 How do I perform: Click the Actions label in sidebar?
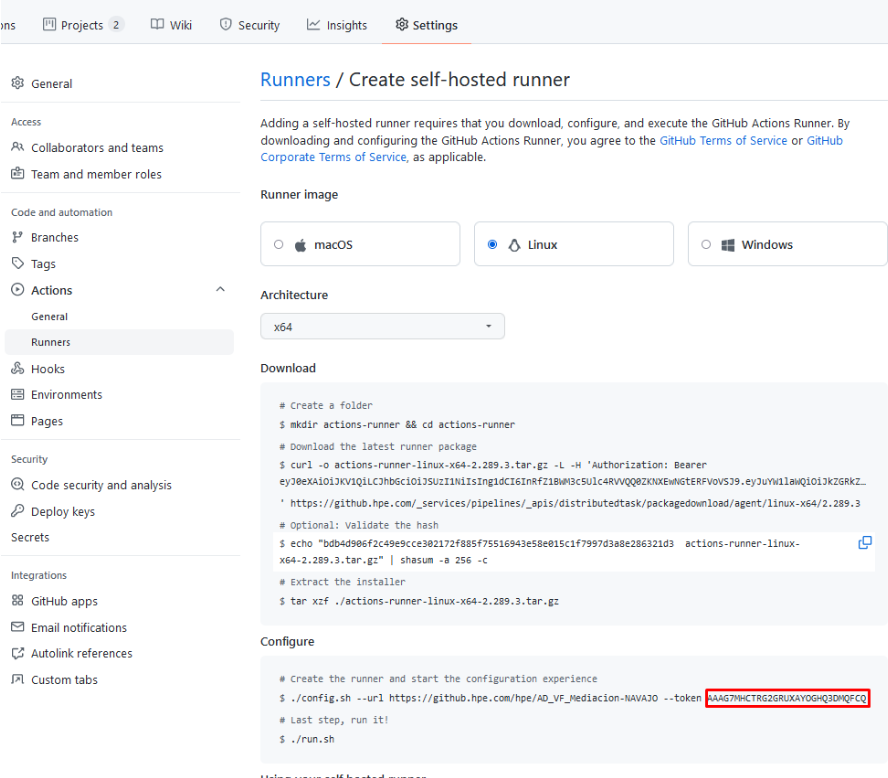pyautogui.click(x=52, y=290)
